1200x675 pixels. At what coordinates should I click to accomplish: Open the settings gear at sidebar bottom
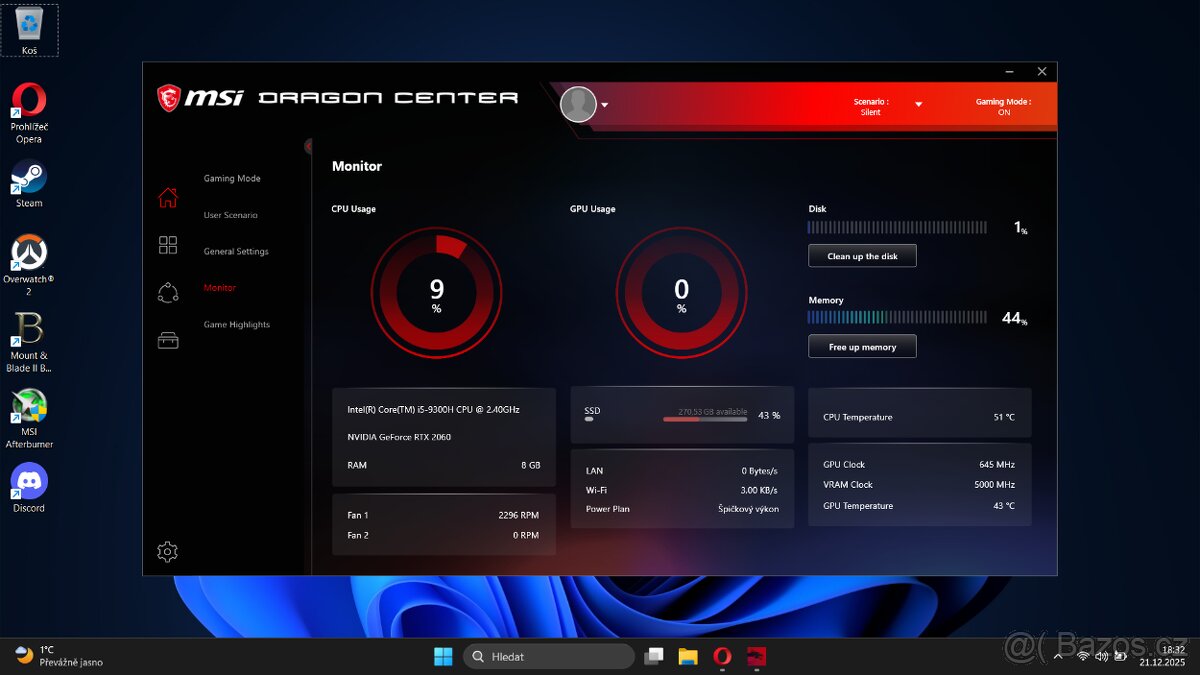pyautogui.click(x=167, y=551)
